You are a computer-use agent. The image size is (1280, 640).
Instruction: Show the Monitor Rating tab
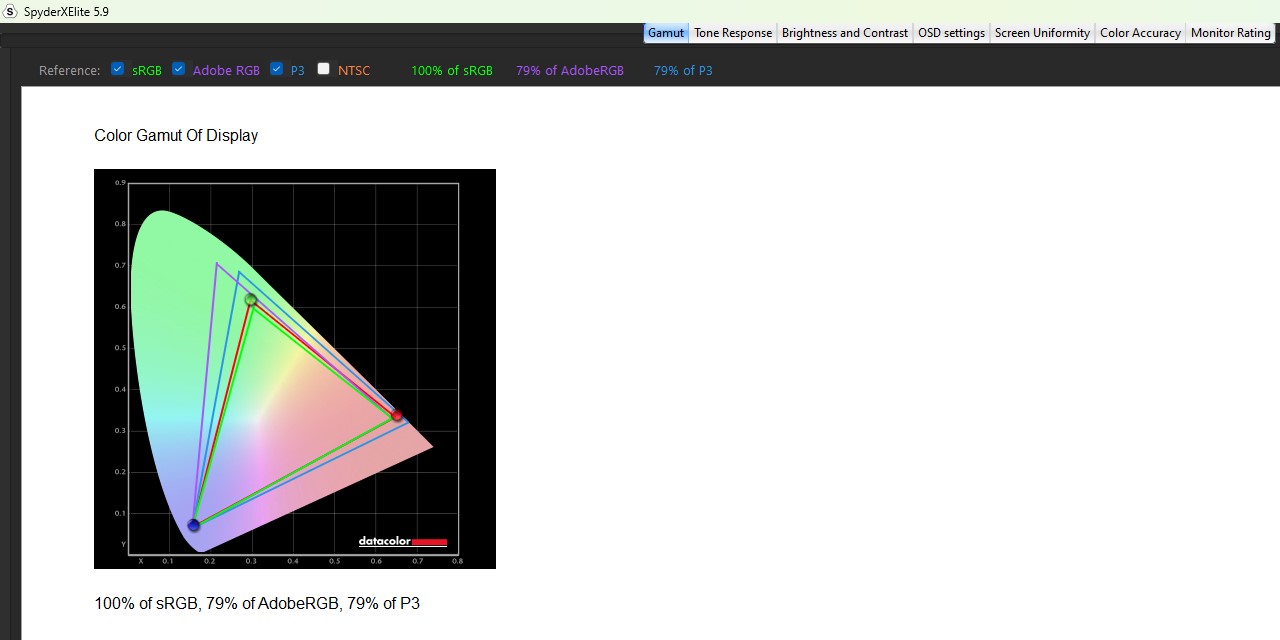coord(1230,33)
